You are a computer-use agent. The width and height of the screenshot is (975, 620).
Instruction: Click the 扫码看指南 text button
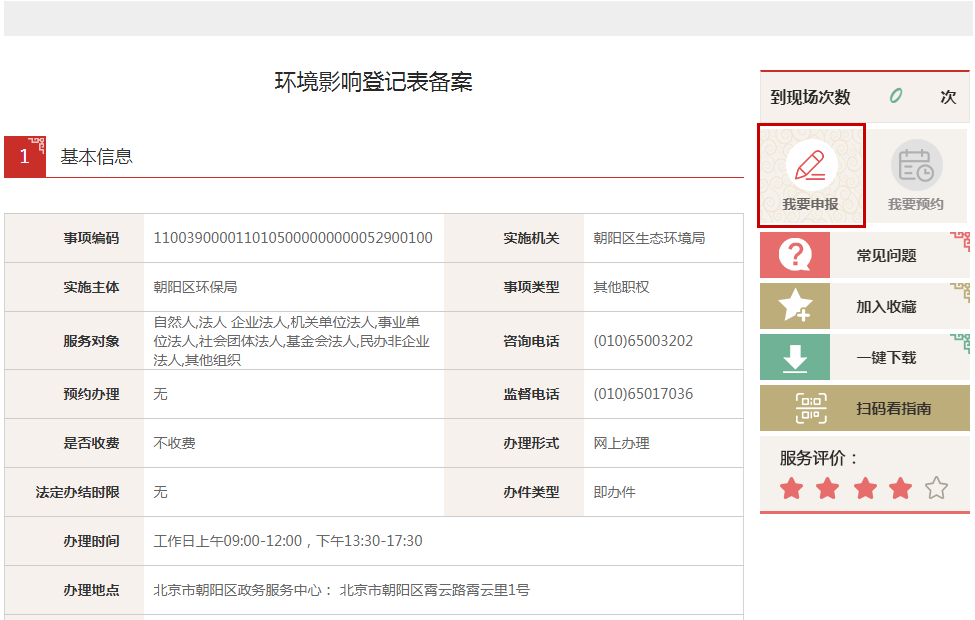893,408
